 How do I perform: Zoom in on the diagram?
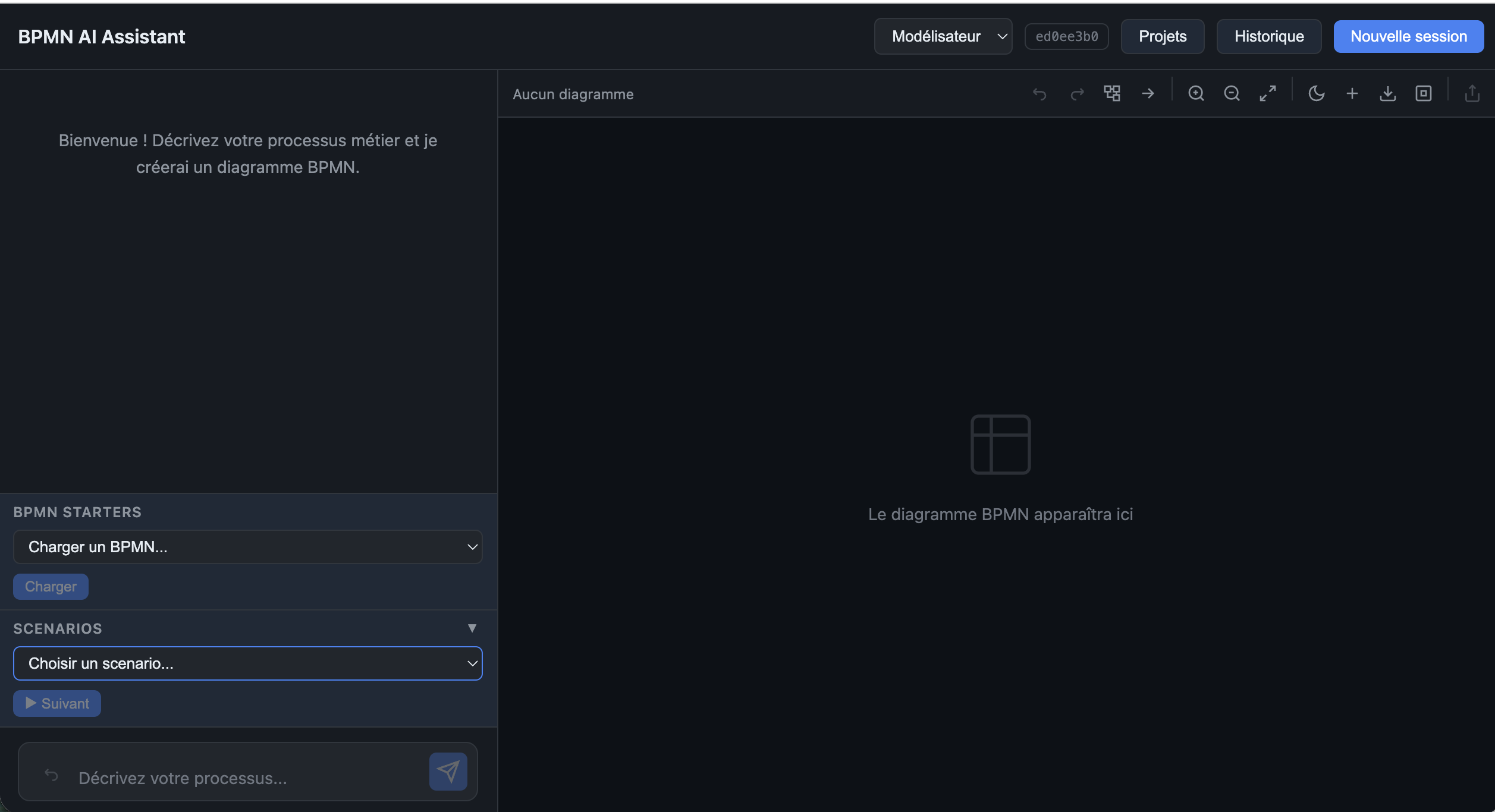tap(1196, 93)
